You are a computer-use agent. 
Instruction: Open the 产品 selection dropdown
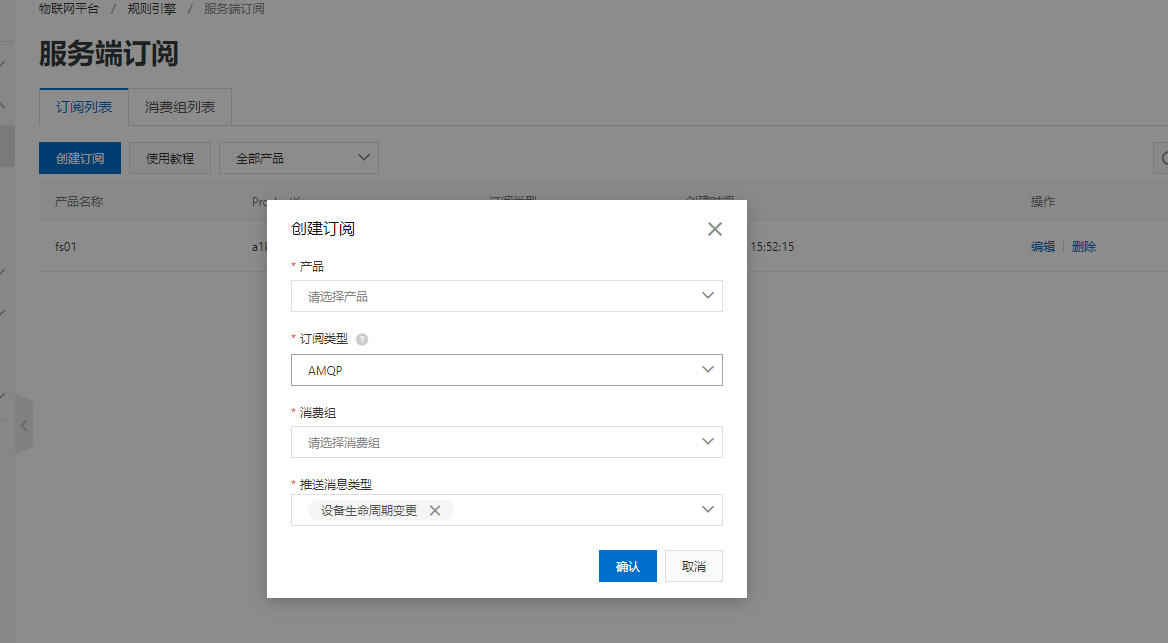click(x=506, y=296)
